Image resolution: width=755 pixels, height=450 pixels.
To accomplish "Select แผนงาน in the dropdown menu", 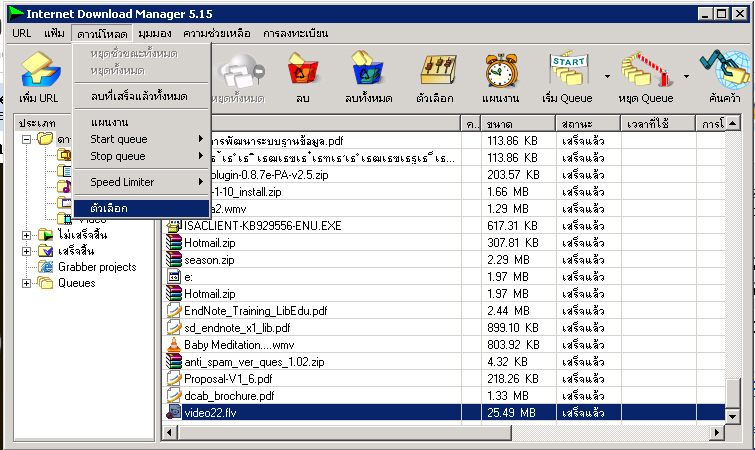I will point(142,122).
